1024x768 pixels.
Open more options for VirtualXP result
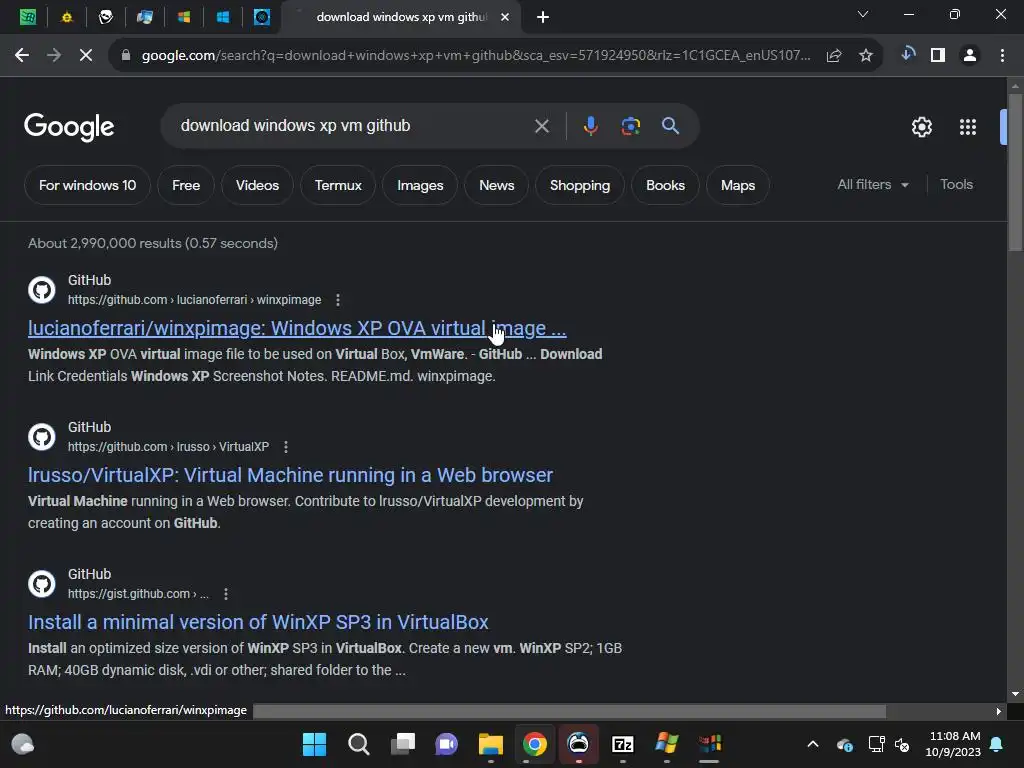point(285,447)
